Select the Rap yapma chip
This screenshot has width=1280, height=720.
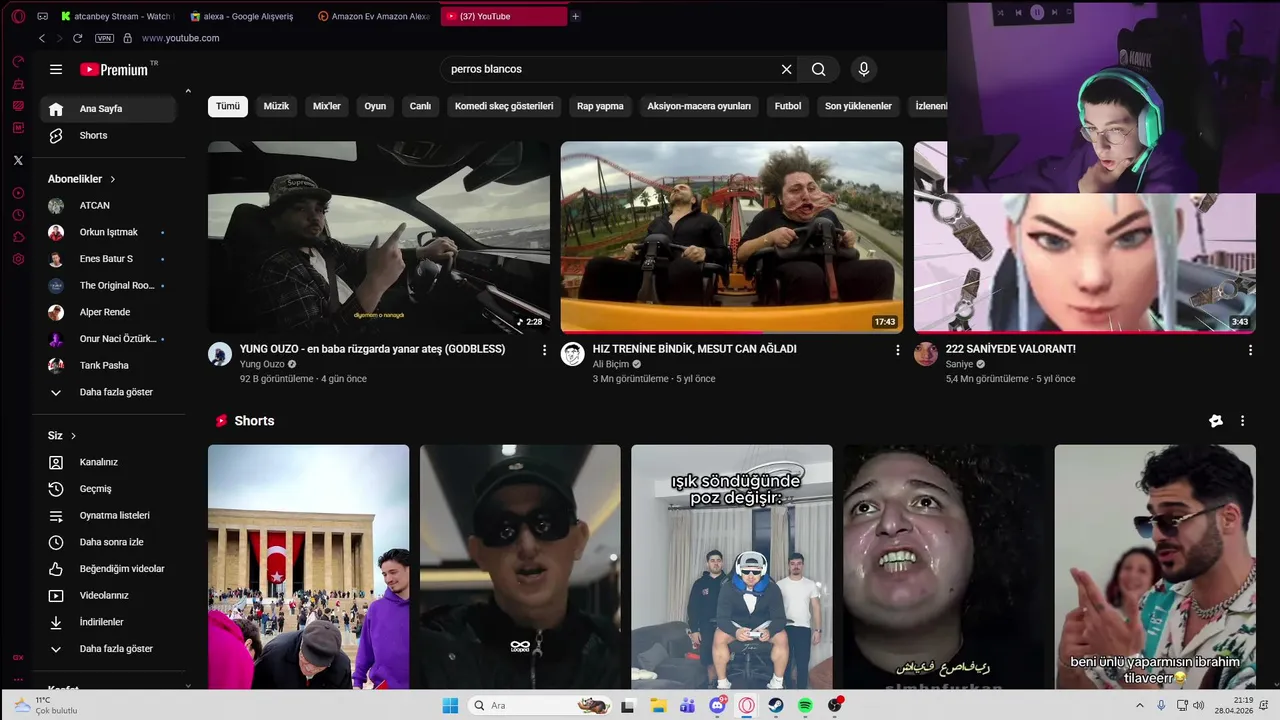(x=600, y=106)
